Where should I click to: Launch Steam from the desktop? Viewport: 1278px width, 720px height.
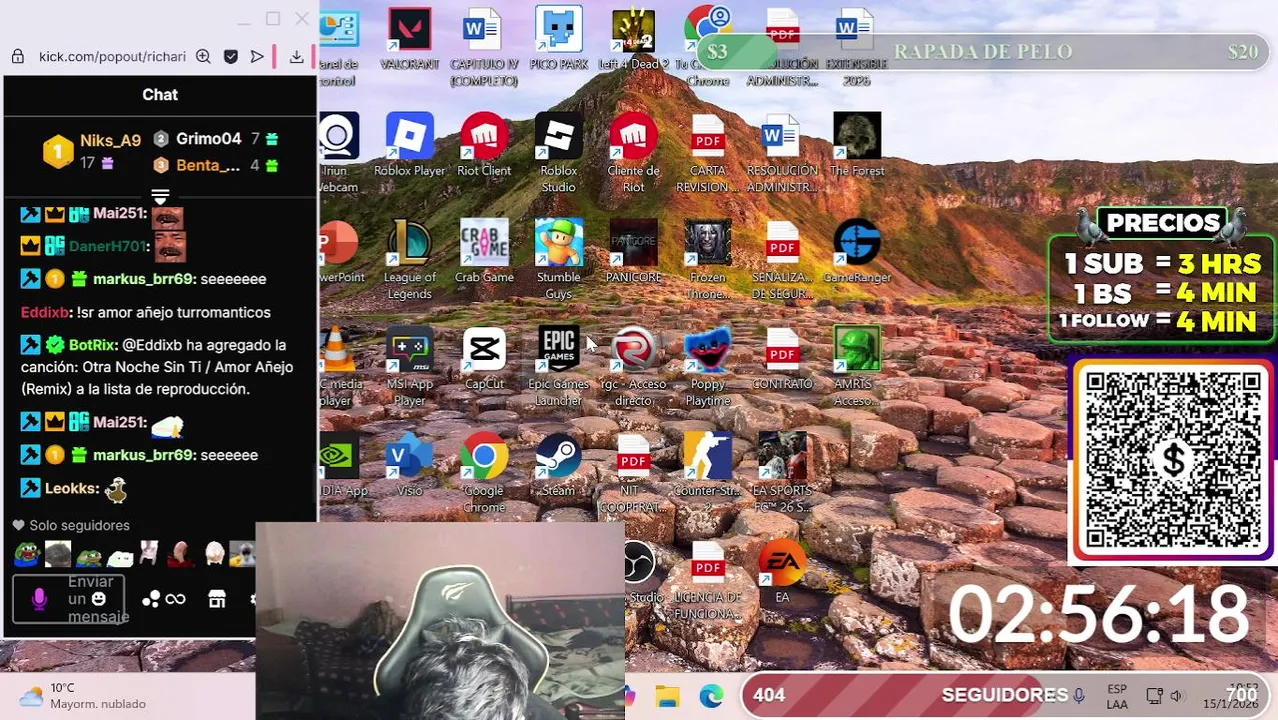point(558,467)
